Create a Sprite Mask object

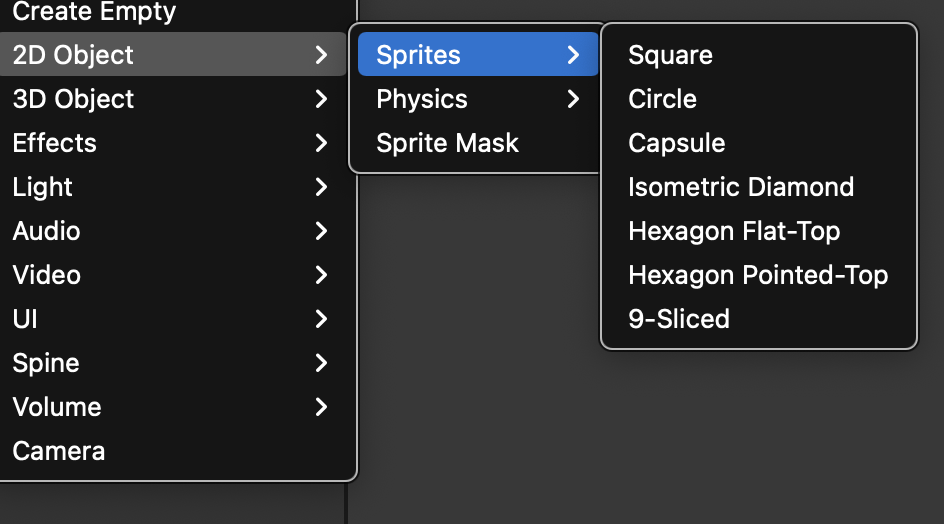tap(447, 143)
